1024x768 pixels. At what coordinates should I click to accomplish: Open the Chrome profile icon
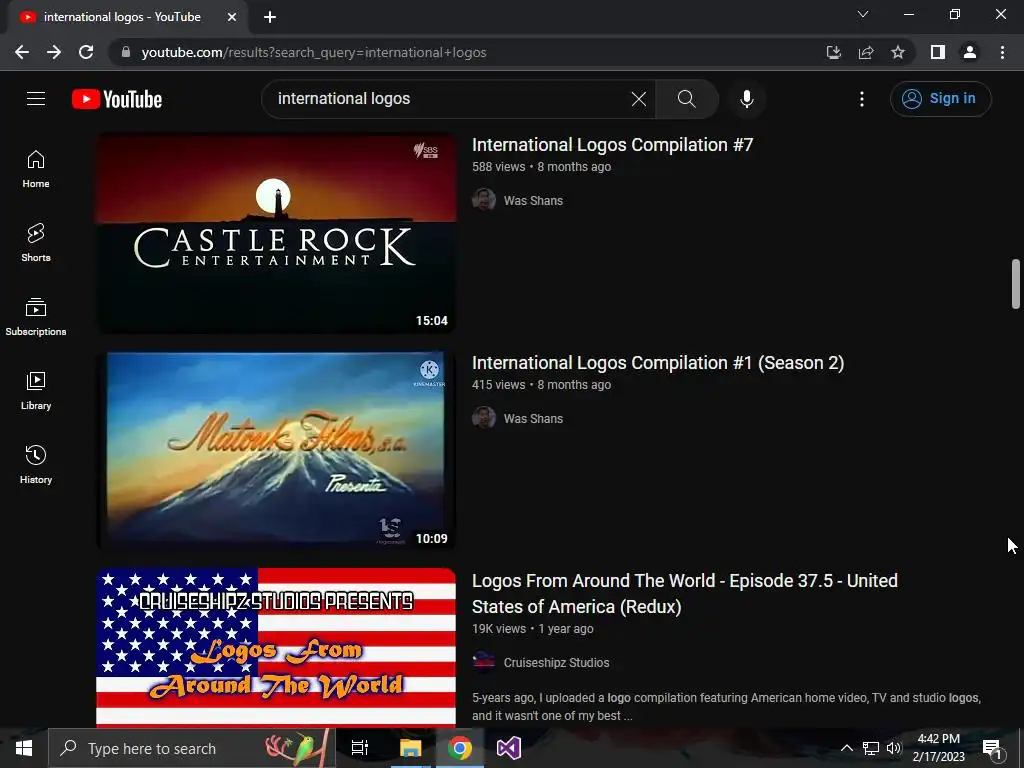tap(970, 52)
